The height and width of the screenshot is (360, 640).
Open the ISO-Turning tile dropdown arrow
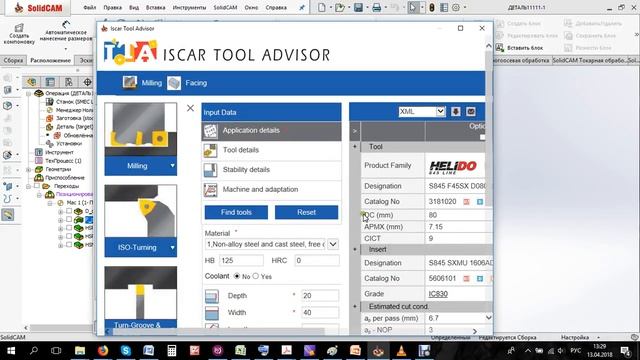[x=172, y=247]
